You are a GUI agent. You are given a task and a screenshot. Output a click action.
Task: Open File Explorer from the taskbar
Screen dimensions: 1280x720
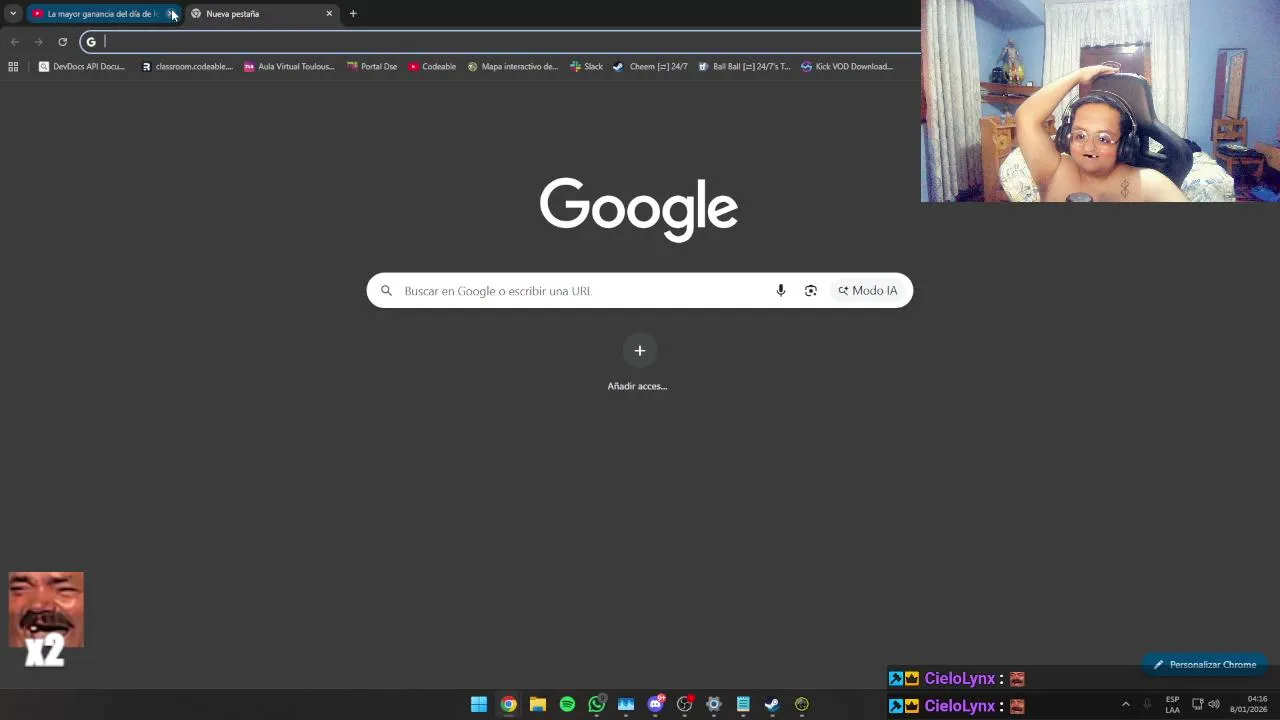tap(538, 704)
